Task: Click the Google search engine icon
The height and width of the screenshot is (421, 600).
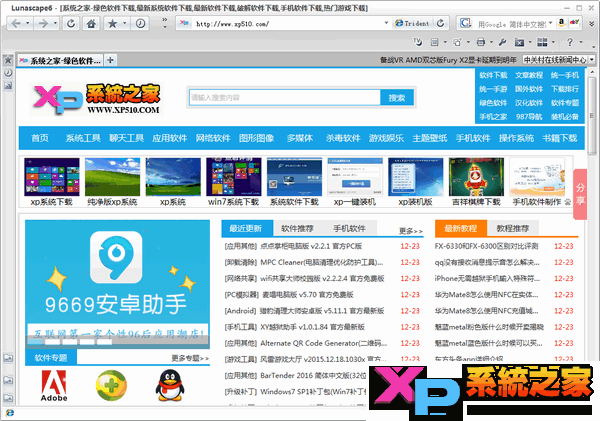Action: coord(465,23)
